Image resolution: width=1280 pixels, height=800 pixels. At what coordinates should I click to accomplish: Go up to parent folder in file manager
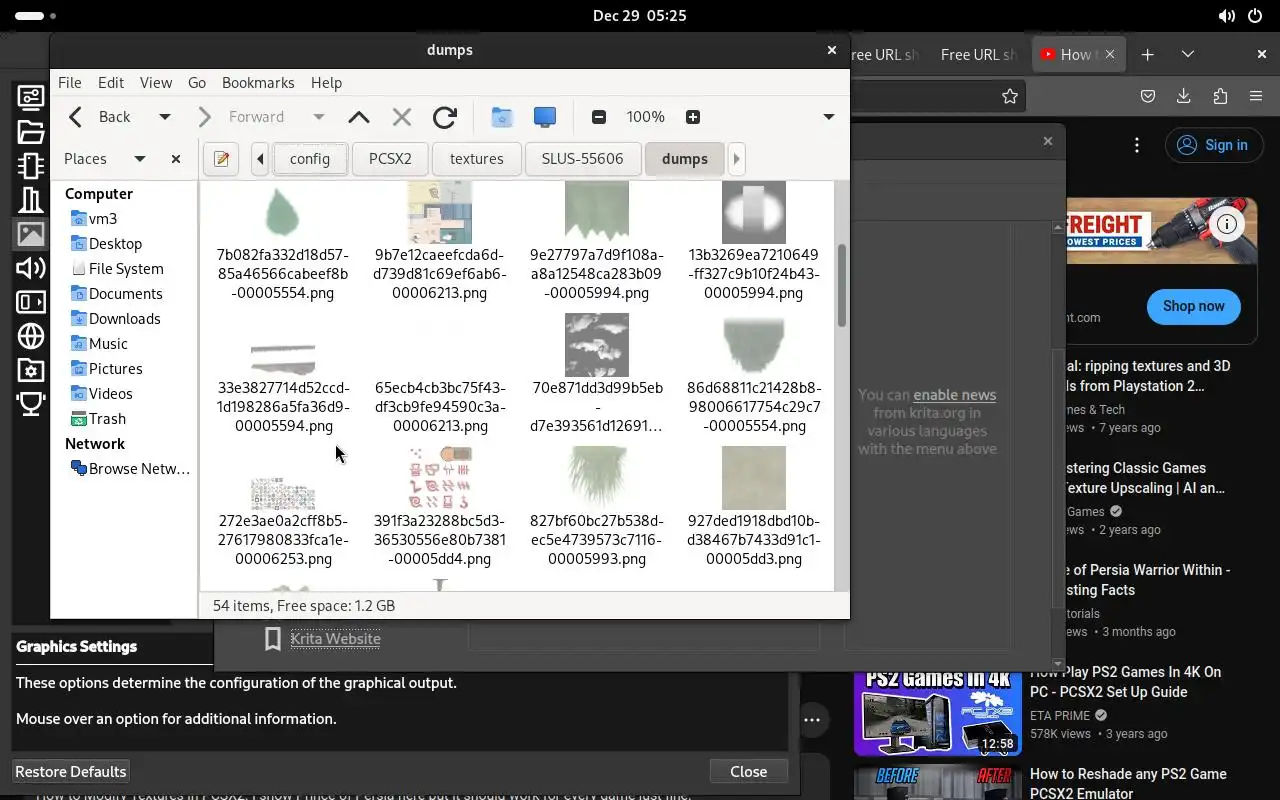359,117
